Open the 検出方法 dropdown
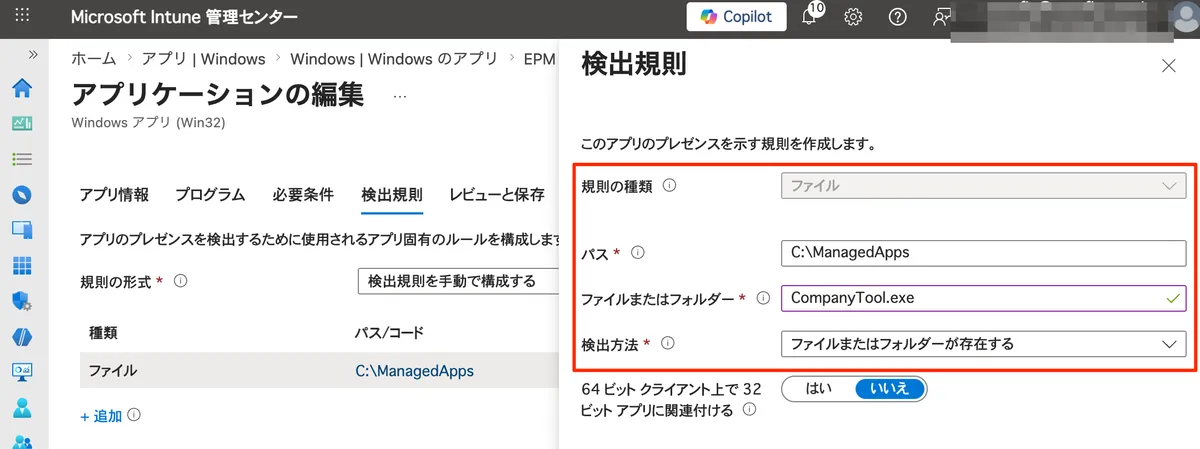Viewport: 1200px width, 449px height. [x=983, y=344]
